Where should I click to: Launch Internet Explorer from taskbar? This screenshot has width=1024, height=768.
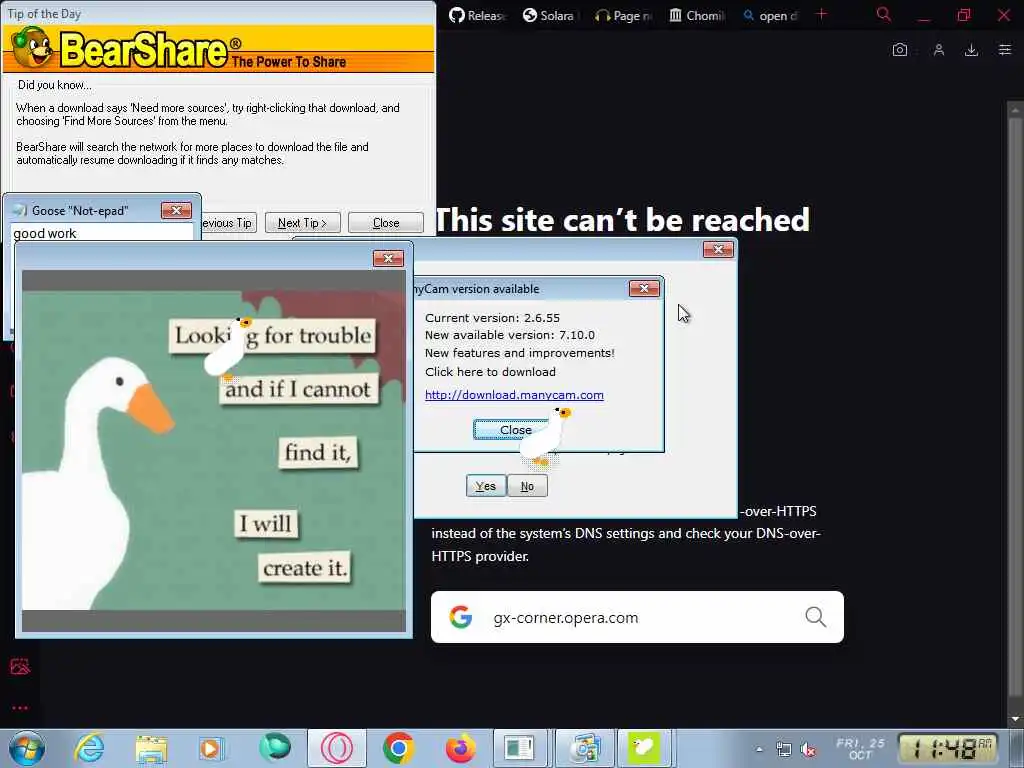pyautogui.click(x=89, y=748)
